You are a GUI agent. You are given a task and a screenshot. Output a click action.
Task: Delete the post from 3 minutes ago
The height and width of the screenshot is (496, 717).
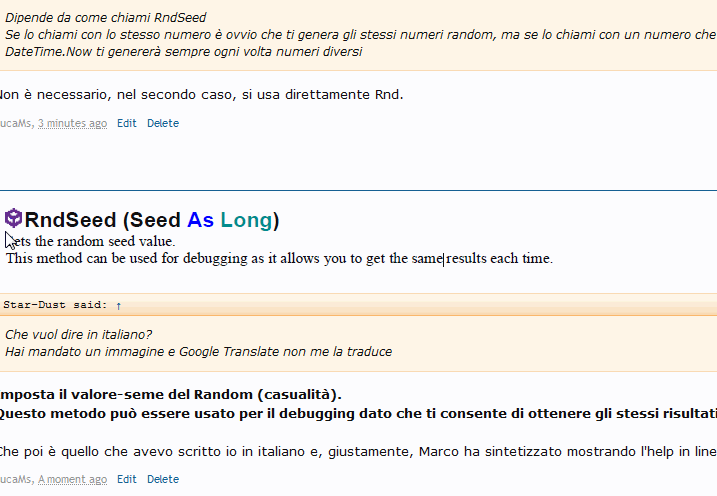(163, 123)
